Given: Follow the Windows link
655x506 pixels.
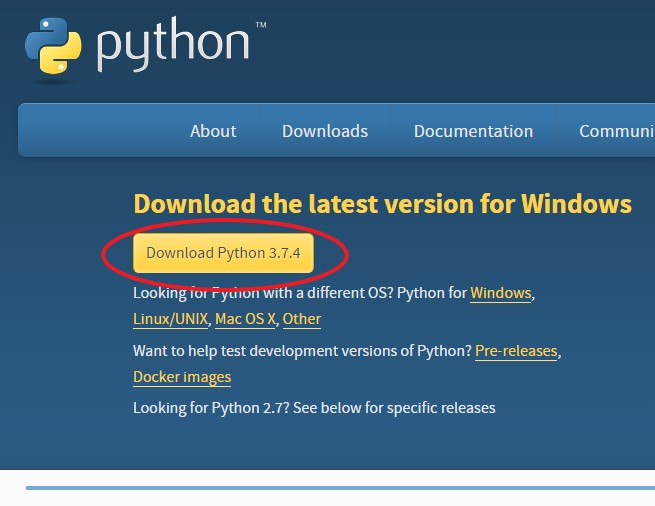Looking at the screenshot, I should (x=500, y=293).
